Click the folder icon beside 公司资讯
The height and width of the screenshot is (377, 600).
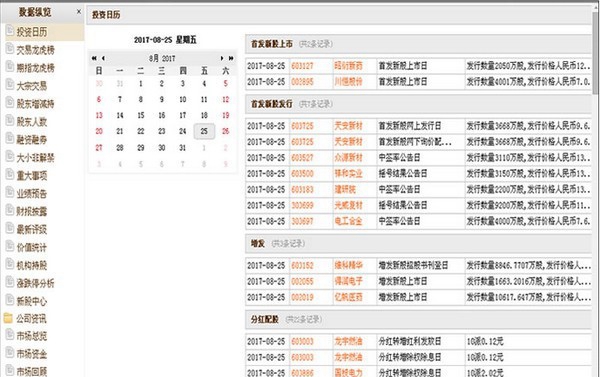[x=8, y=318]
